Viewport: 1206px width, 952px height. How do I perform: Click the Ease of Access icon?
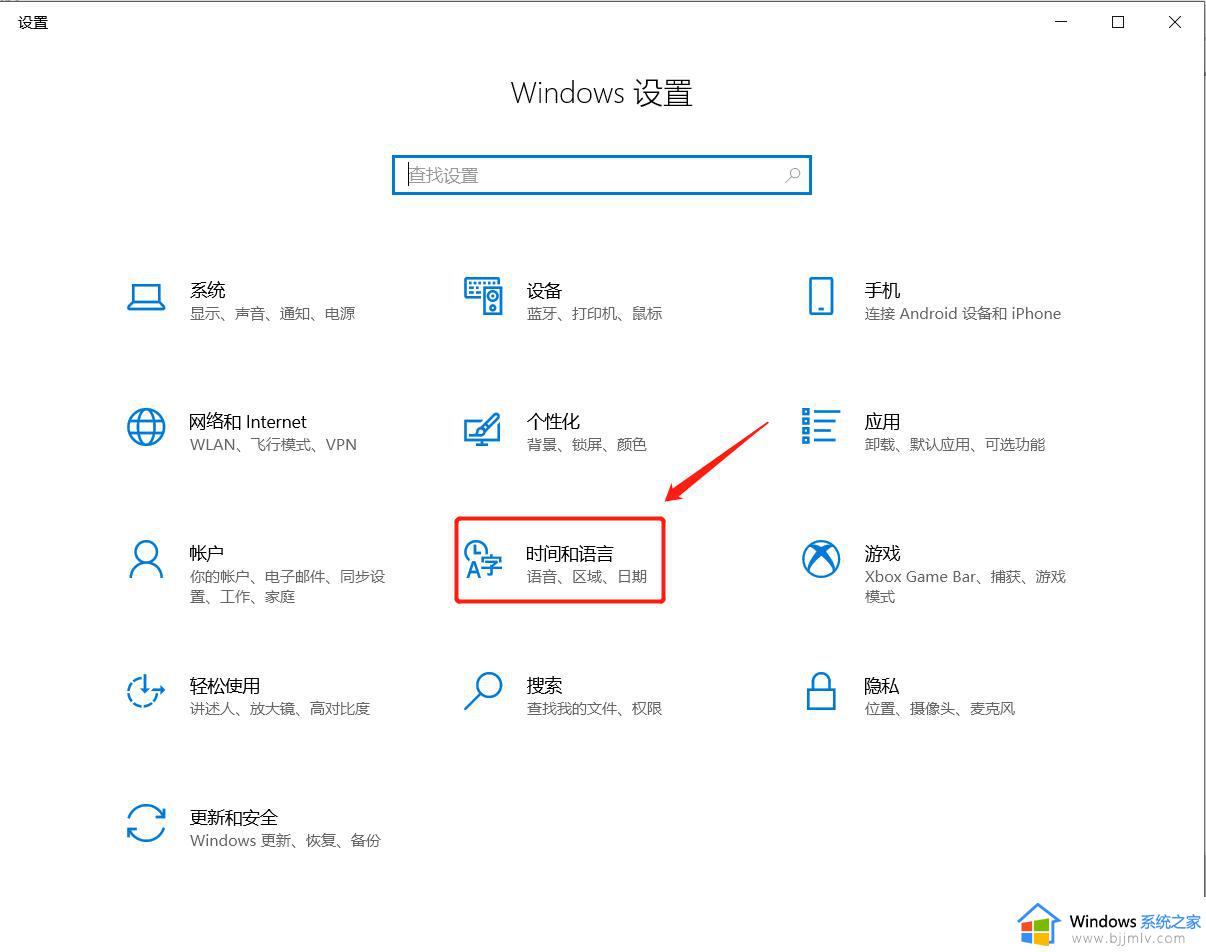pyautogui.click(x=146, y=691)
